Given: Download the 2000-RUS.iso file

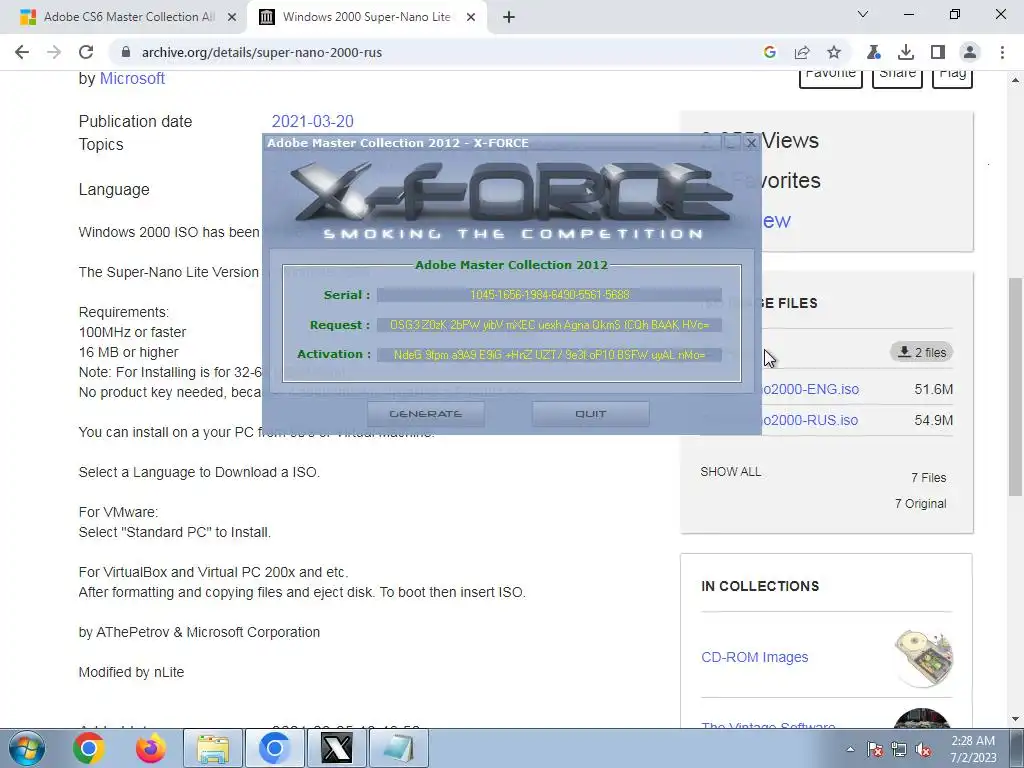Looking at the screenshot, I should tap(810, 420).
